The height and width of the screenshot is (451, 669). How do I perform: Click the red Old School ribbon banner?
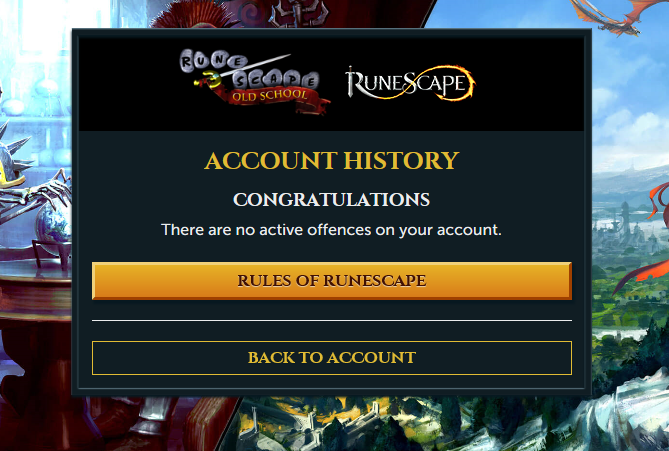pos(273,99)
